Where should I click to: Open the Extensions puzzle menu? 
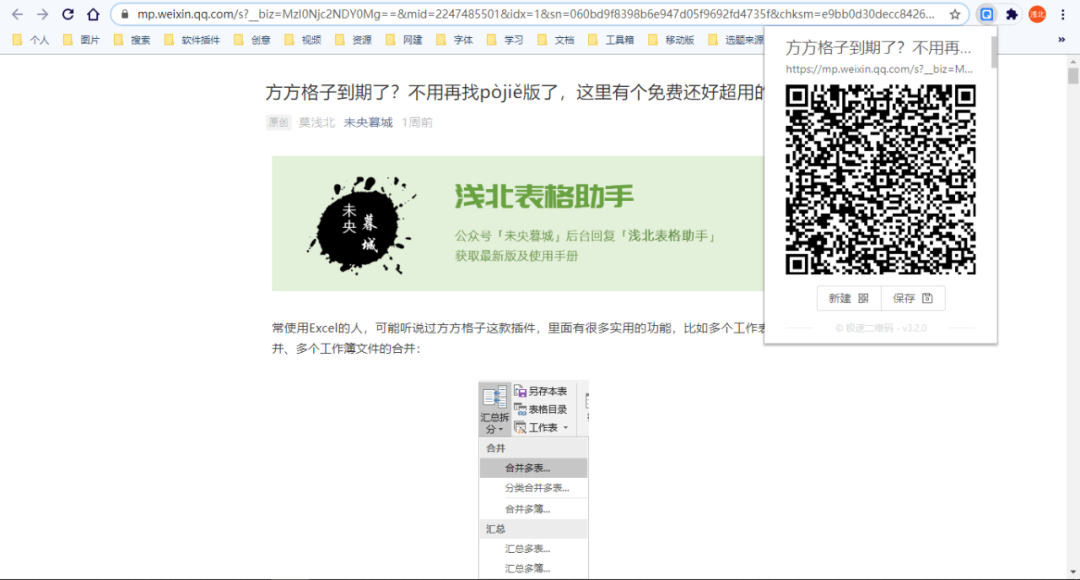point(1012,14)
